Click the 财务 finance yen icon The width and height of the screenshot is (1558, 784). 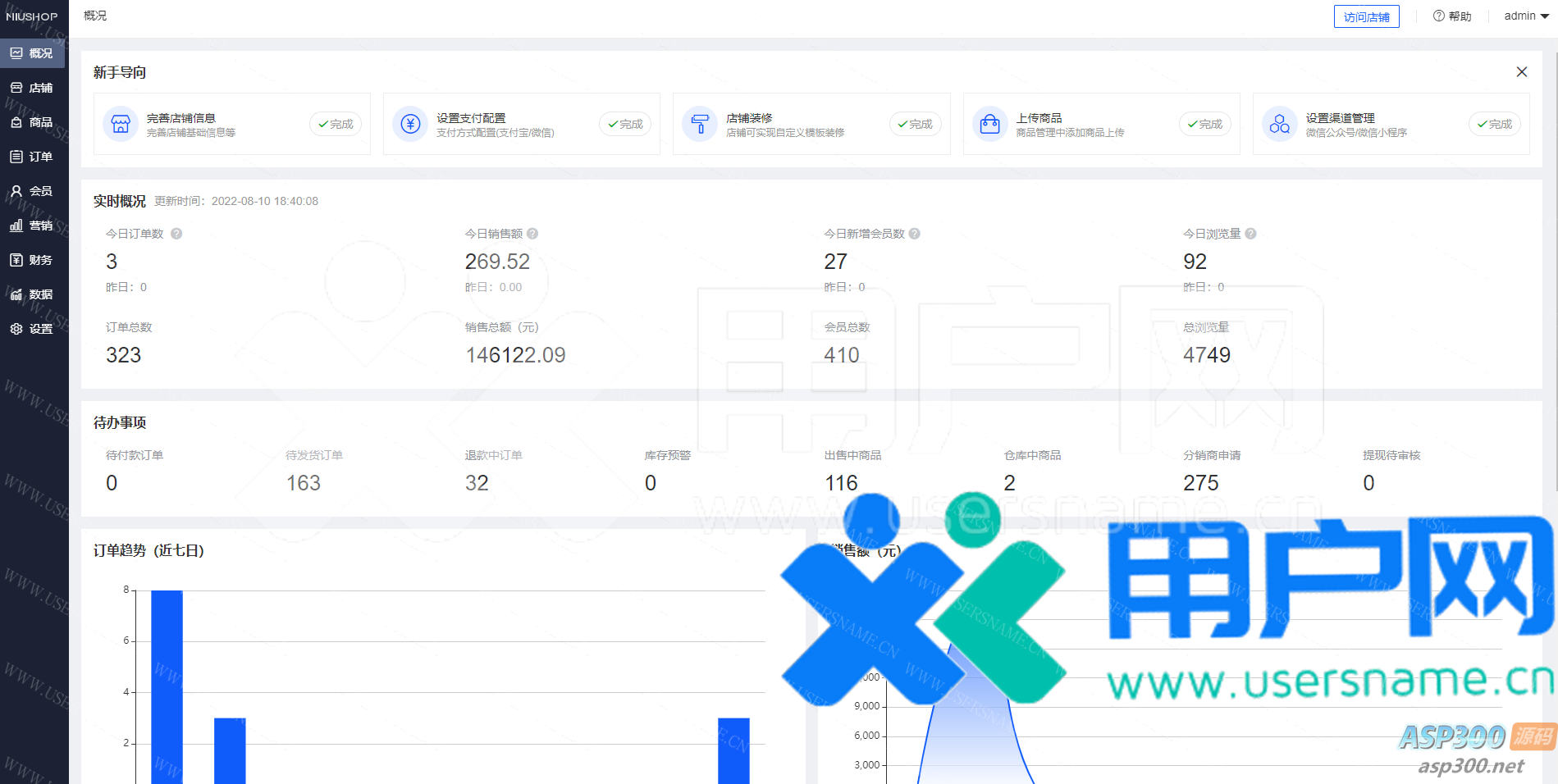click(16, 260)
